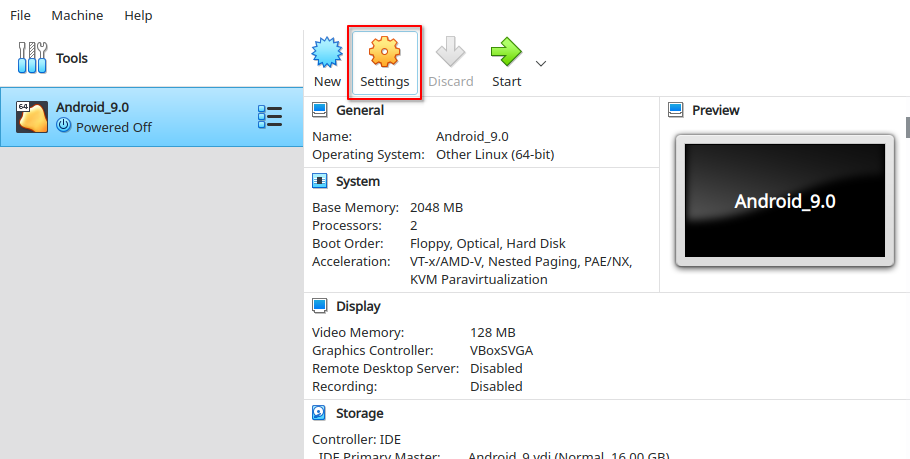
Task: Click the Discard arrow icon
Action: point(450,52)
